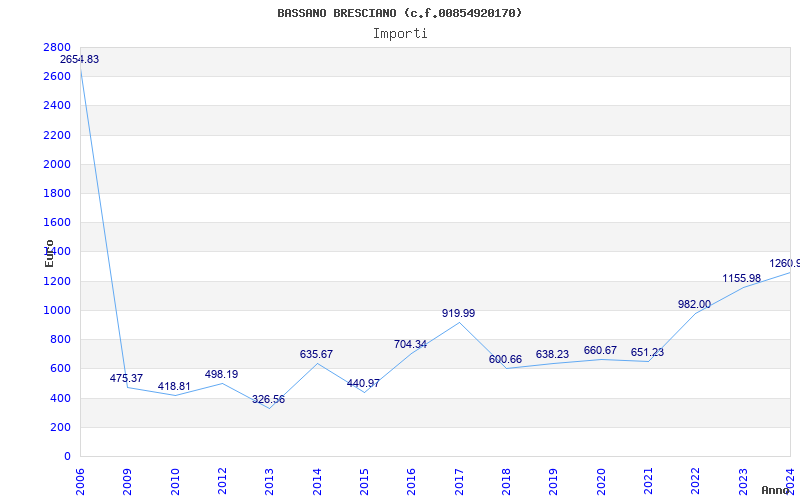
Task: Click the 2016 year axis label
Action: tap(411, 482)
